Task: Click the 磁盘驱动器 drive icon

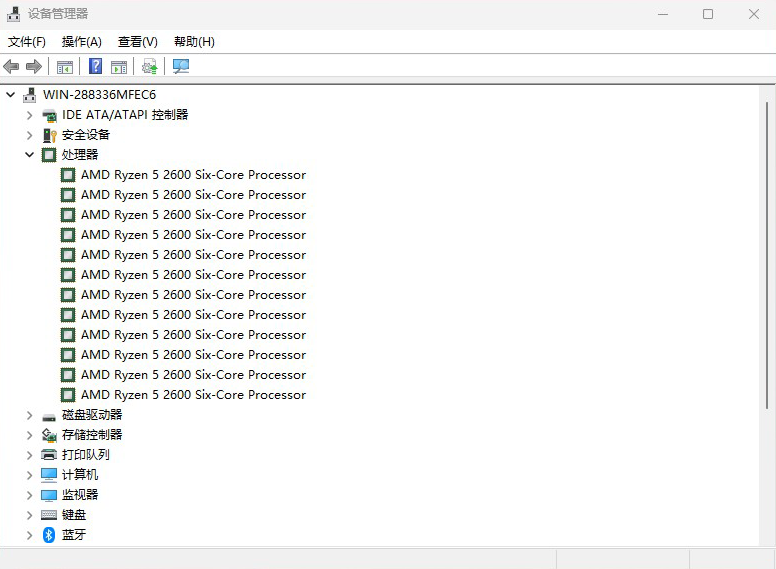Action: (x=49, y=417)
